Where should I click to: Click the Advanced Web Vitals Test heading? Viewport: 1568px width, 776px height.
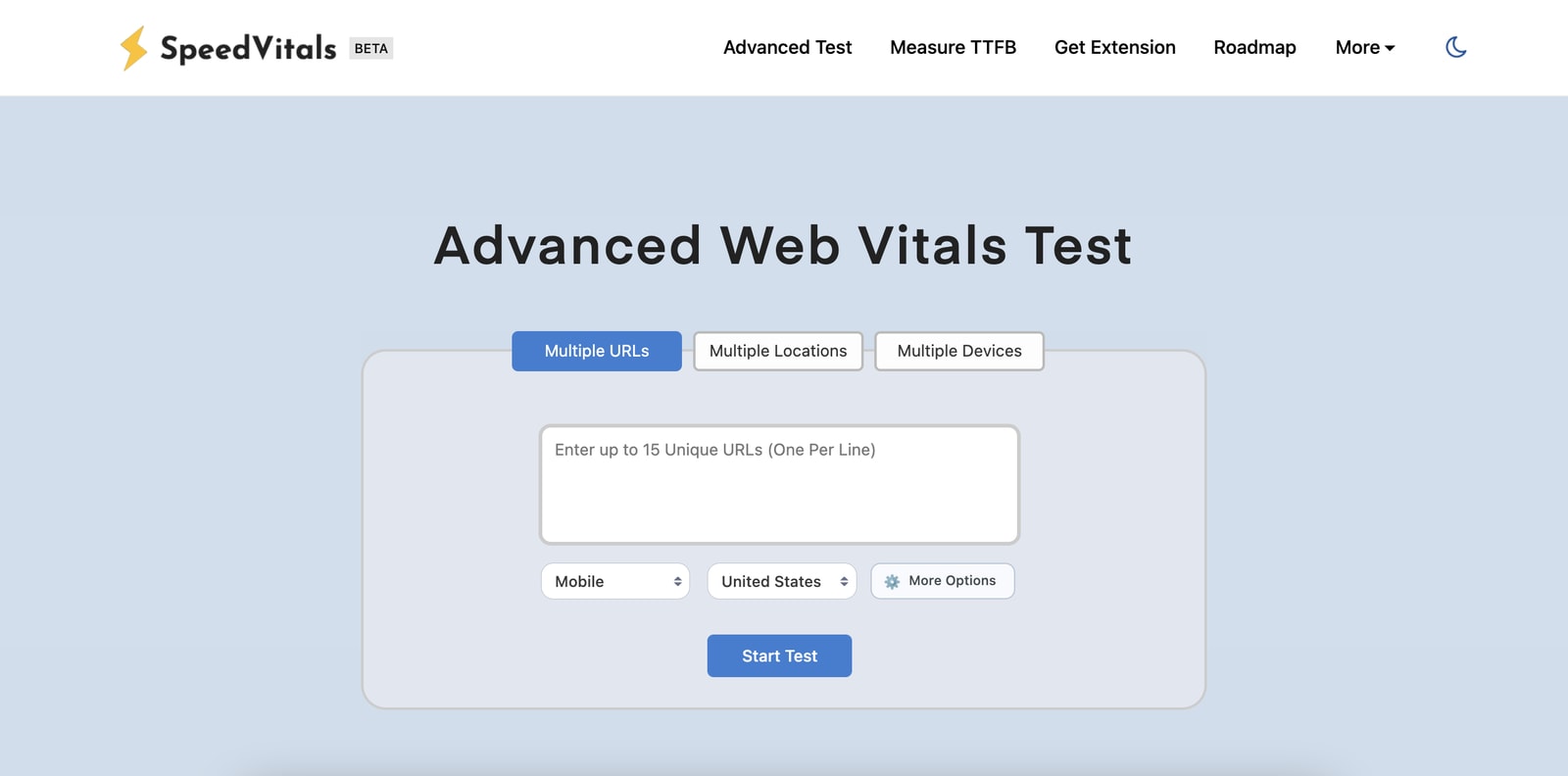click(x=783, y=245)
